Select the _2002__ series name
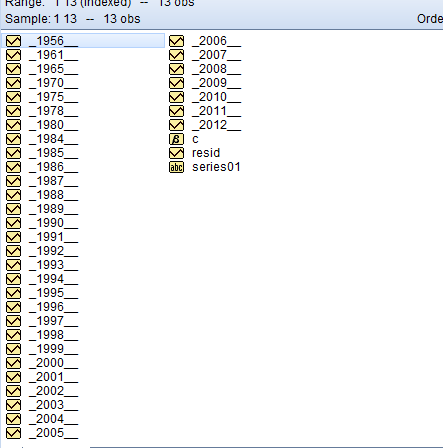The image size is (443, 448). [x=53, y=391]
